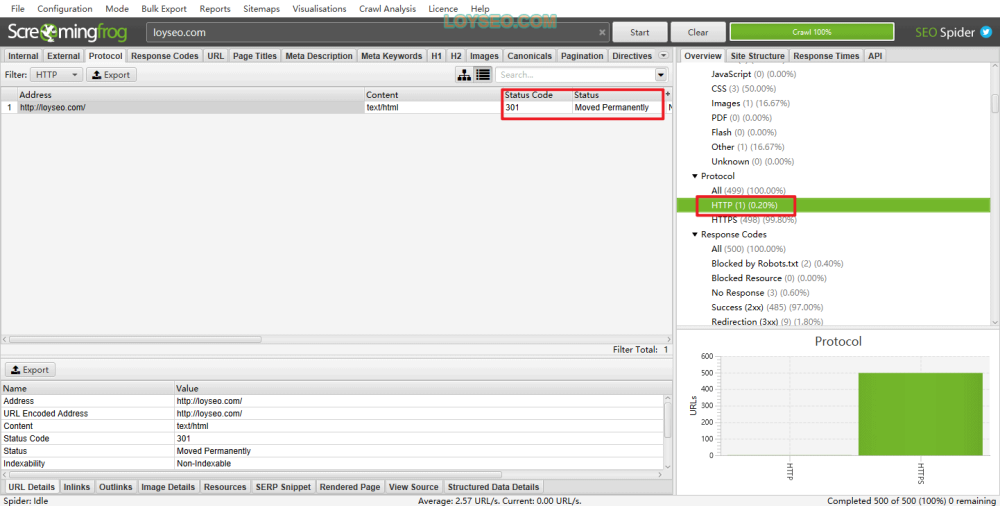Open the Reports menu
This screenshot has height=506, width=1000.
click(215, 8)
